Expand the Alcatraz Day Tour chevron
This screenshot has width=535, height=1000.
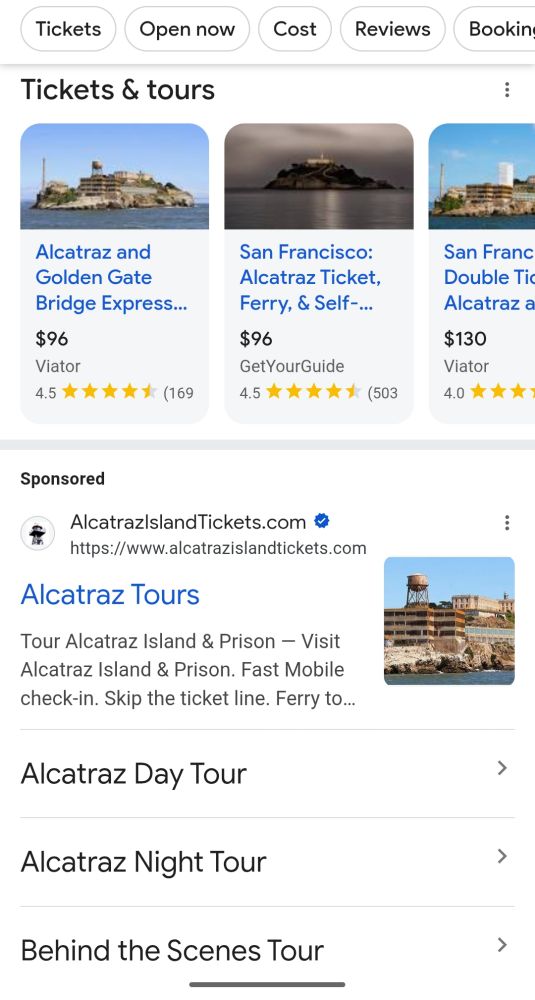pos(502,768)
